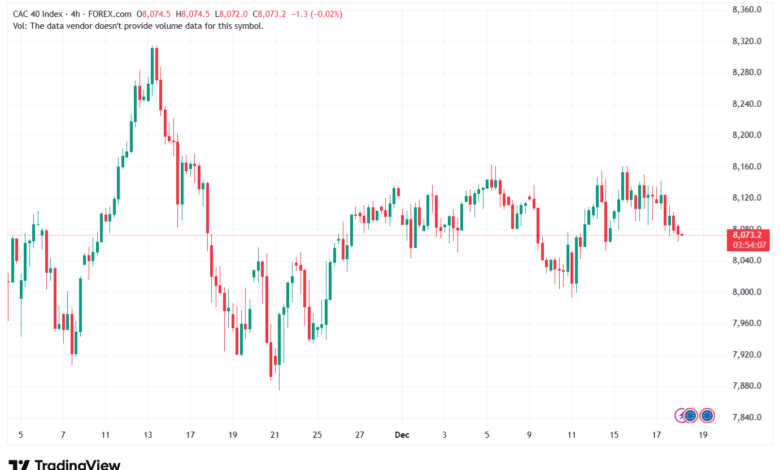Select the red current price label 8,073.2
Screen dimensions: 780x470
[749, 234]
